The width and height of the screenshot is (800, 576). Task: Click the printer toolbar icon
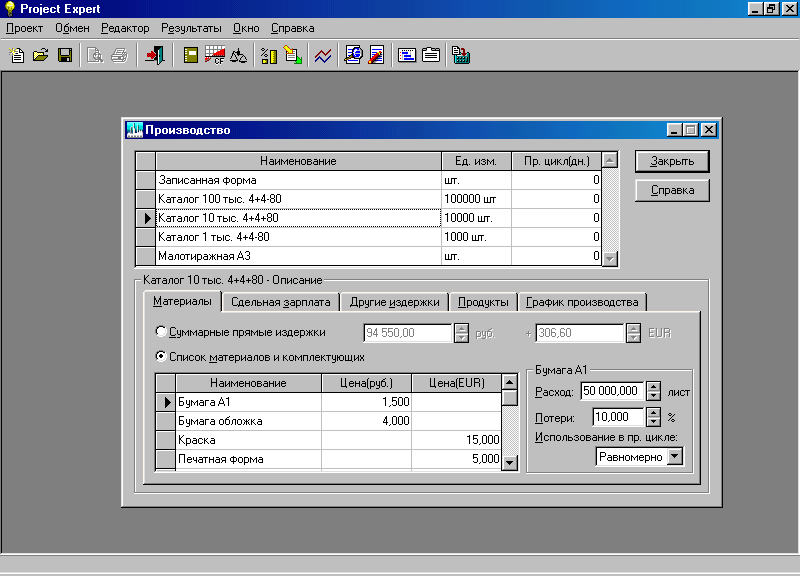[x=119, y=55]
